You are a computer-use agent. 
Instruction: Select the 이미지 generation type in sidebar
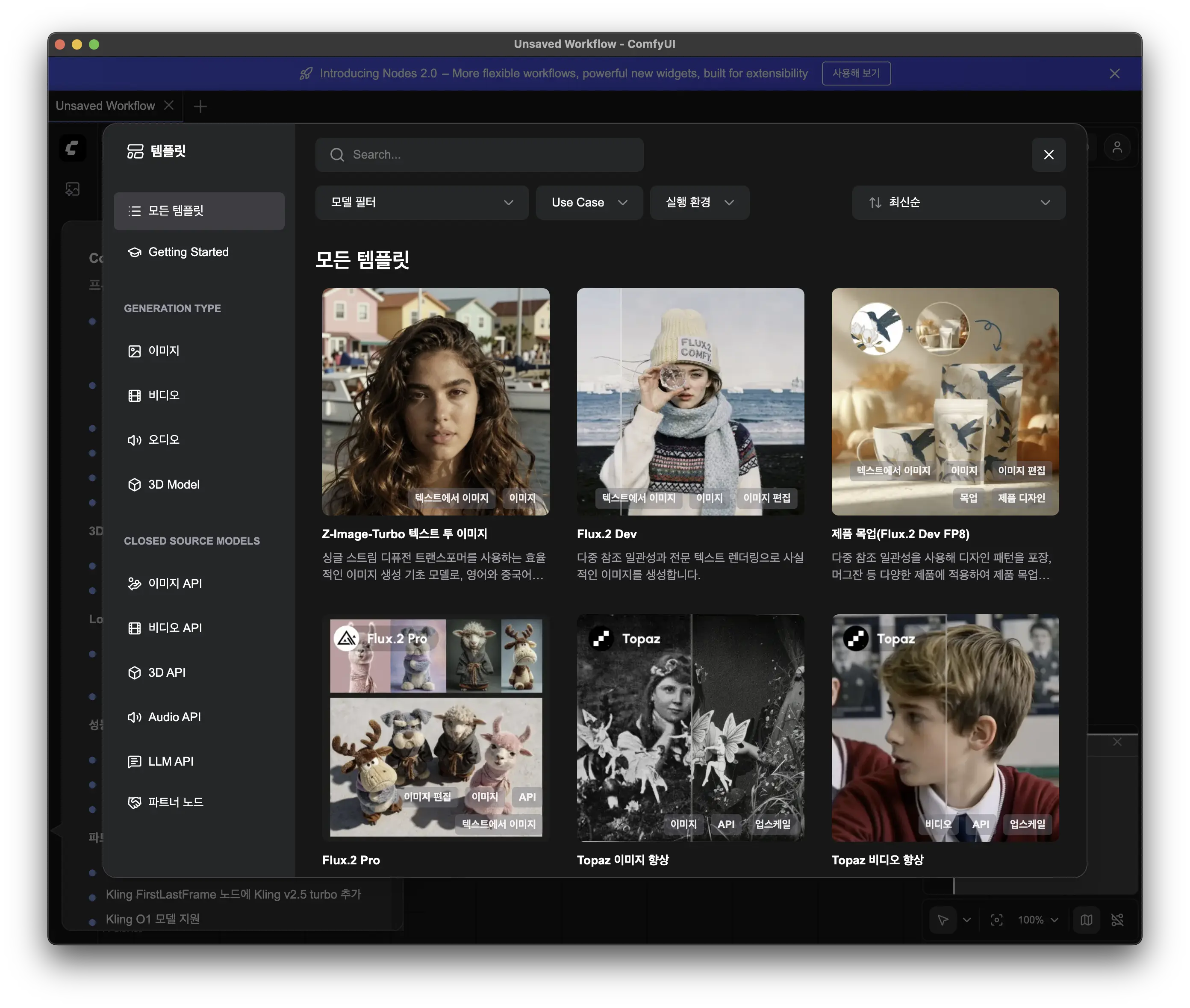click(163, 351)
